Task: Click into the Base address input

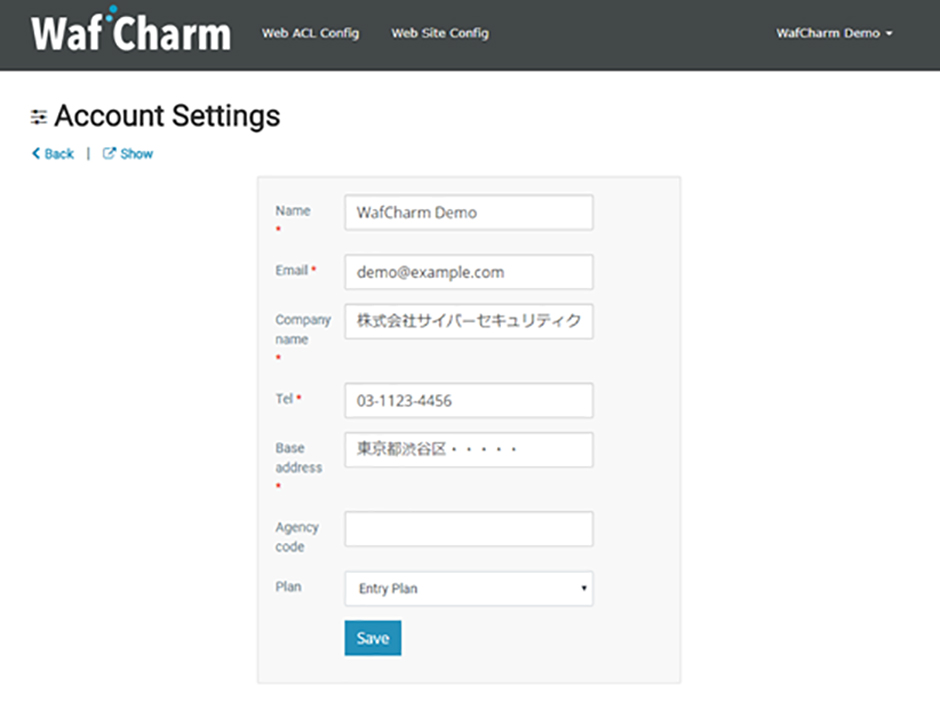Action: click(x=468, y=450)
